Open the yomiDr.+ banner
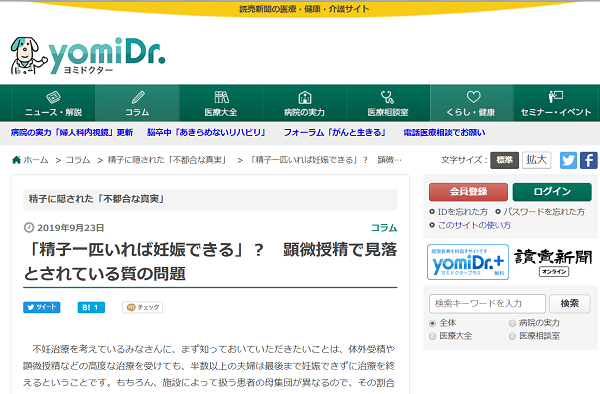Screen dimensions: 600x394 pos(468,262)
